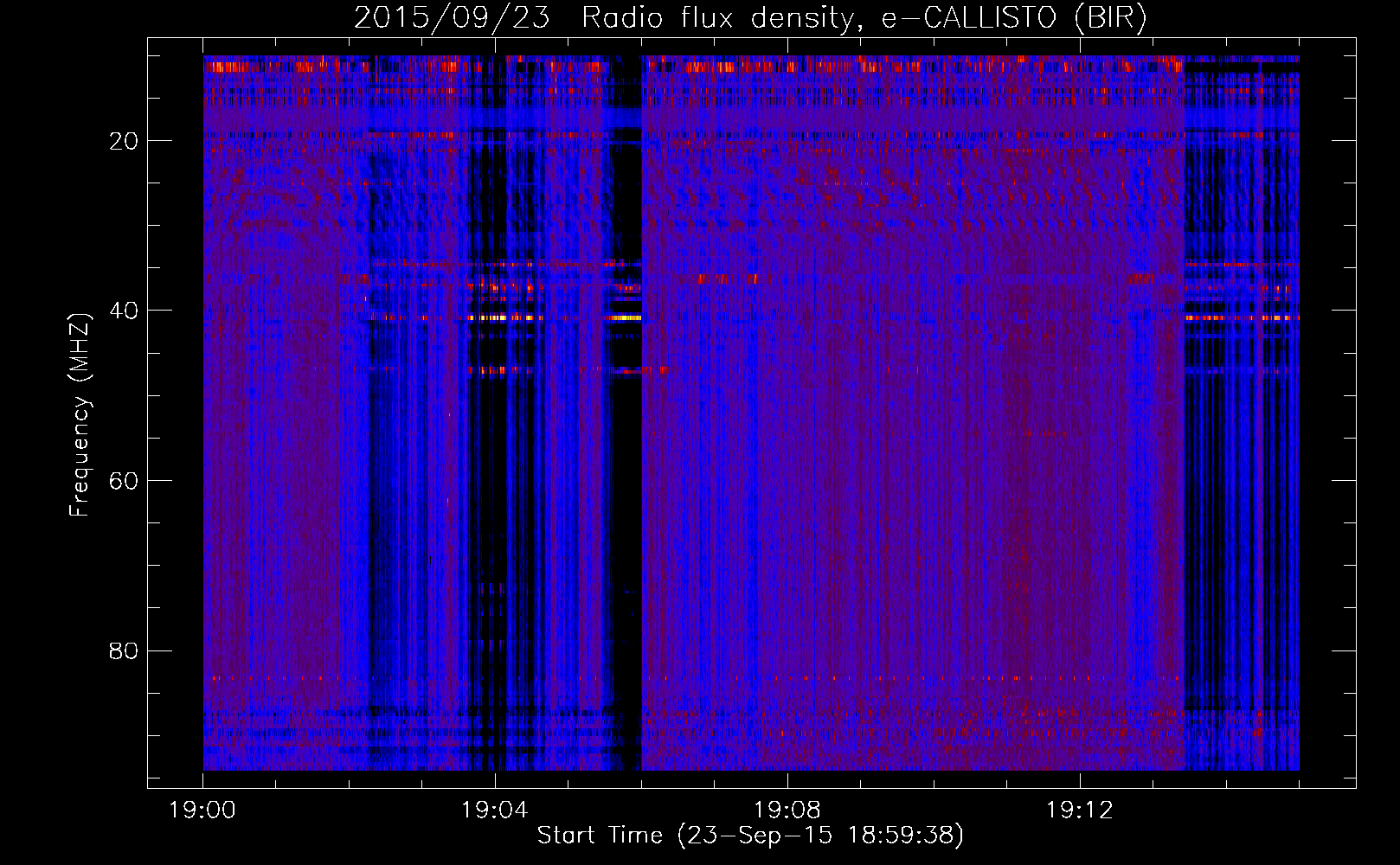Screen dimensions: 1400x865
Task: Click the 20 frequency tick label
Action: [x=124, y=141]
